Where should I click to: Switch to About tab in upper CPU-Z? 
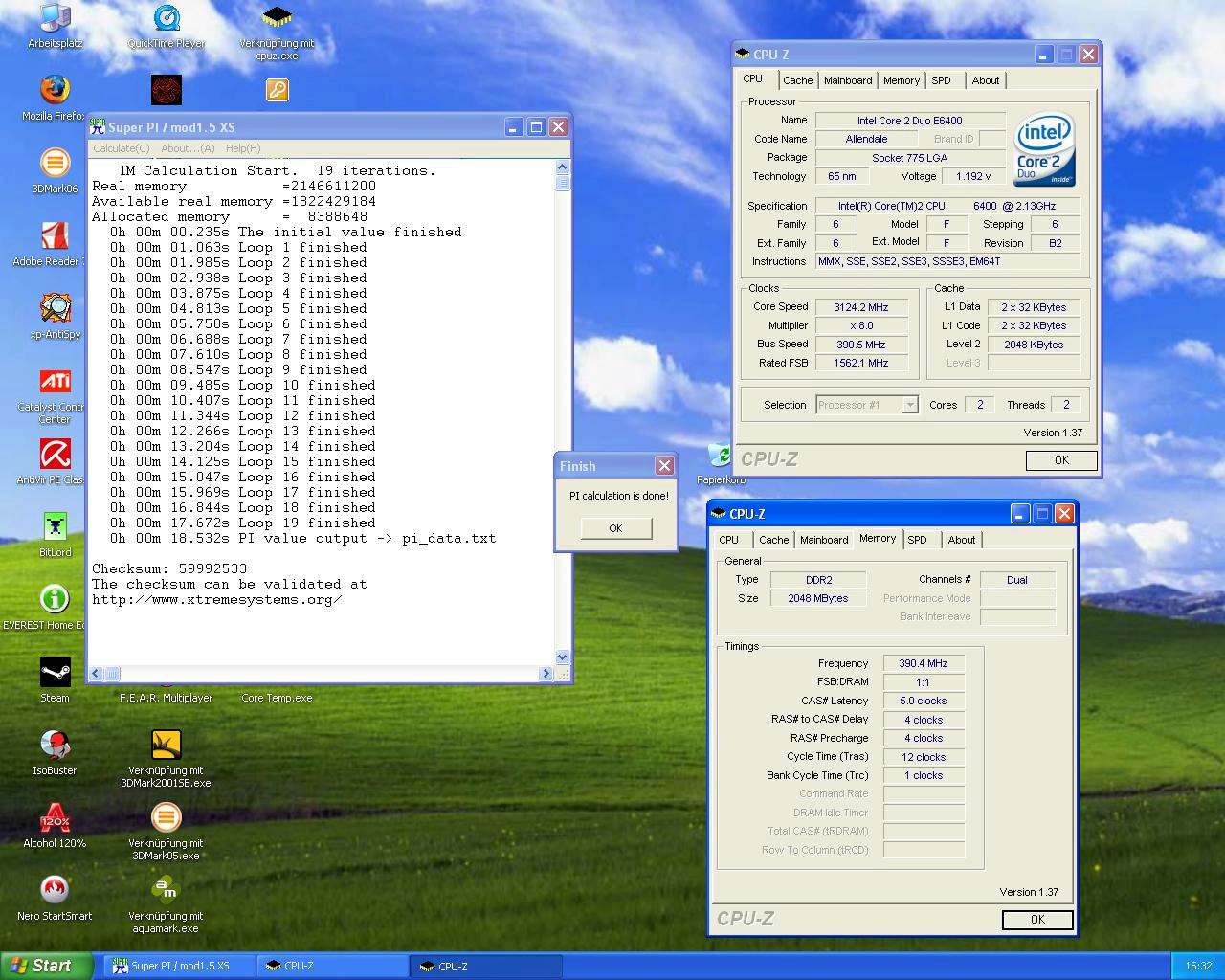pos(986,81)
